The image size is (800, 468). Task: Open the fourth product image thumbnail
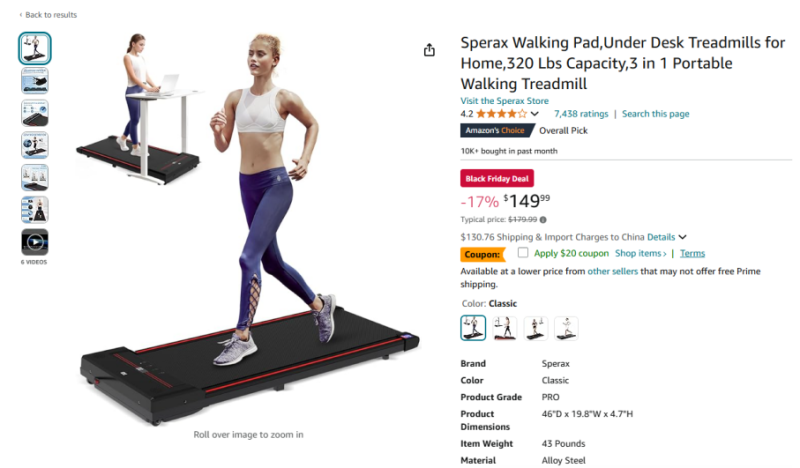click(35, 145)
